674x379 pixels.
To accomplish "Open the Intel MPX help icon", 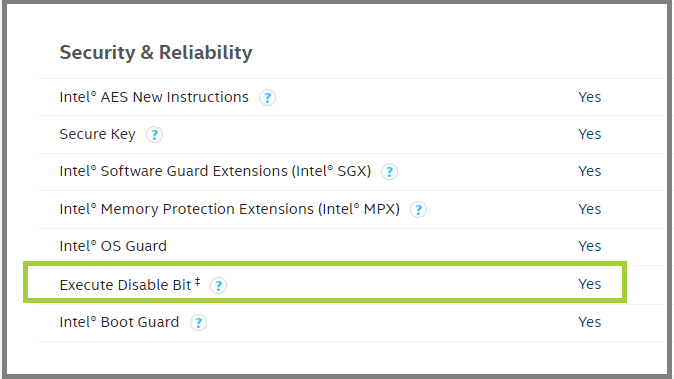I will pyautogui.click(x=418, y=210).
